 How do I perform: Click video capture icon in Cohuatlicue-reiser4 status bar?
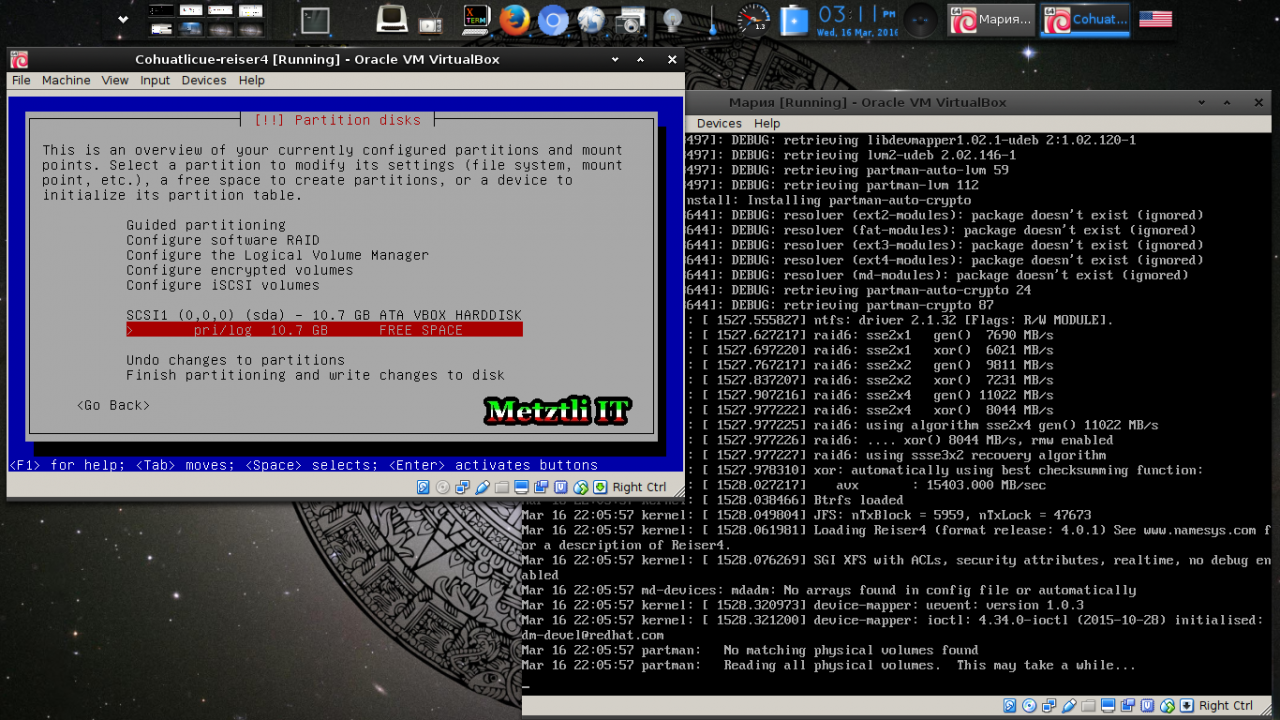pos(541,487)
